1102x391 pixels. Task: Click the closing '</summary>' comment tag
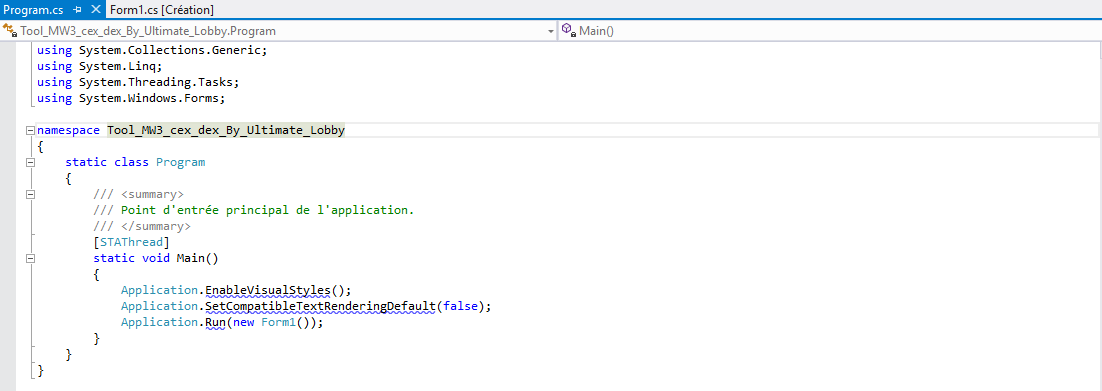(x=156, y=226)
